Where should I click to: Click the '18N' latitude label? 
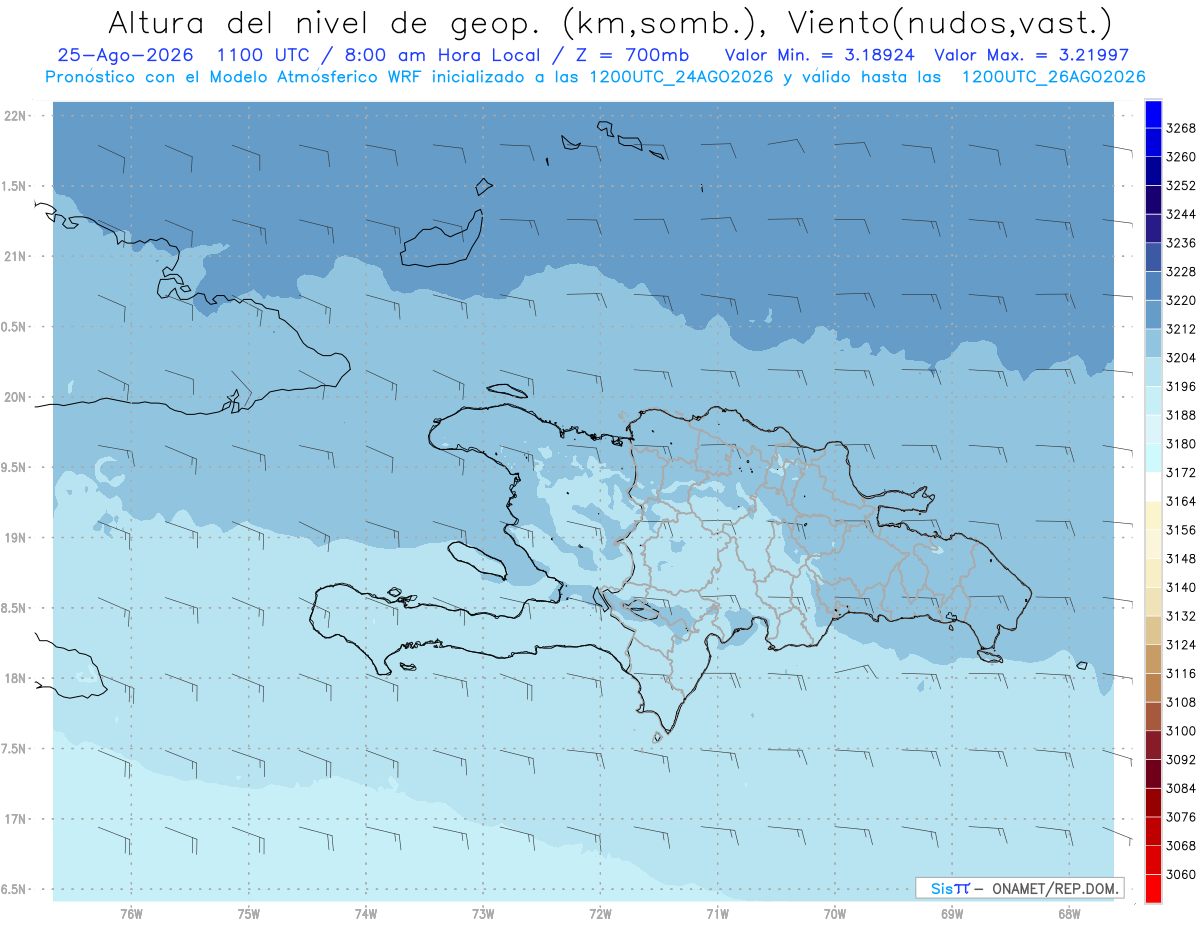[16, 678]
